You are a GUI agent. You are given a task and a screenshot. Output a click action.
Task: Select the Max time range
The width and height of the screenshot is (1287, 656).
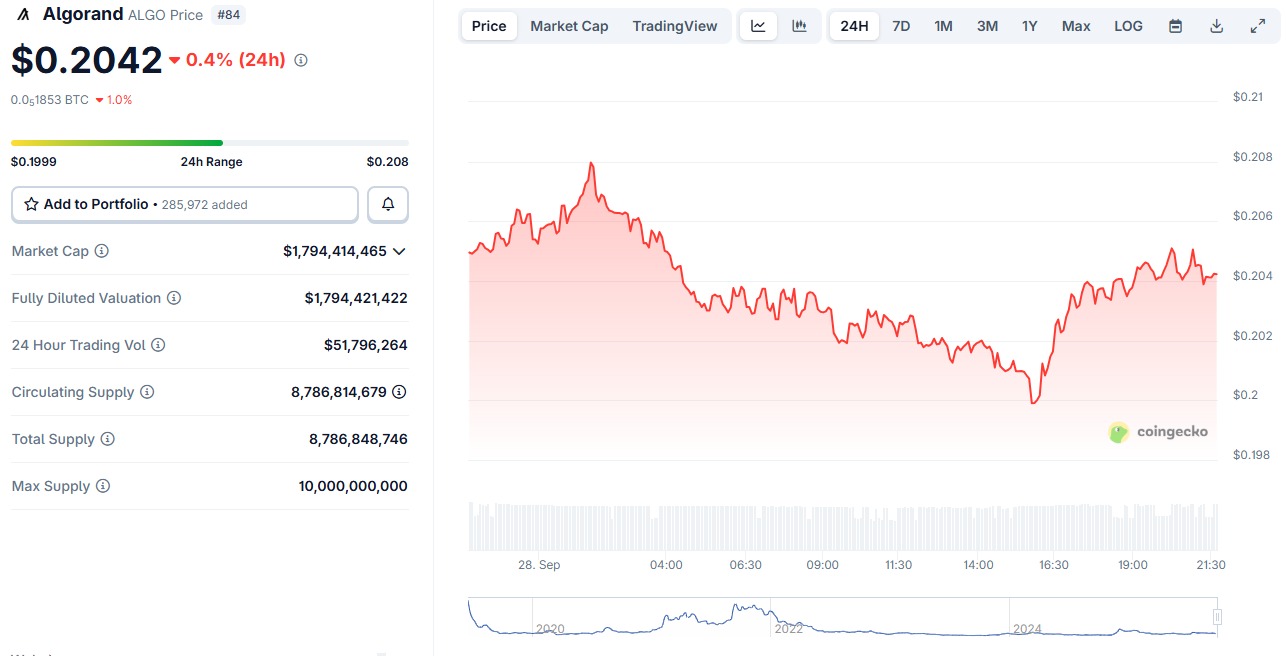point(1076,26)
